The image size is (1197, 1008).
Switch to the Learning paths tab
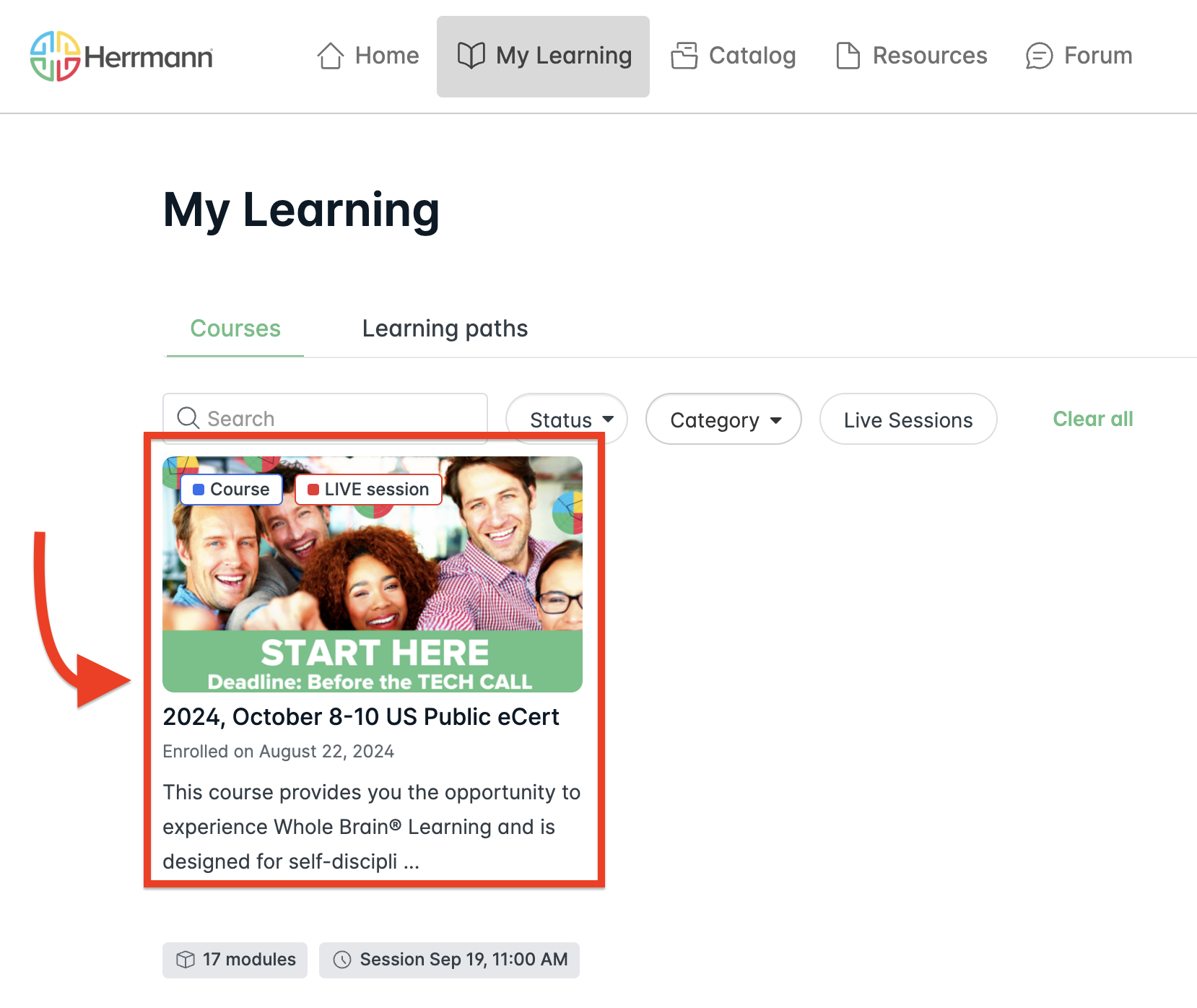pyautogui.click(x=445, y=329)
